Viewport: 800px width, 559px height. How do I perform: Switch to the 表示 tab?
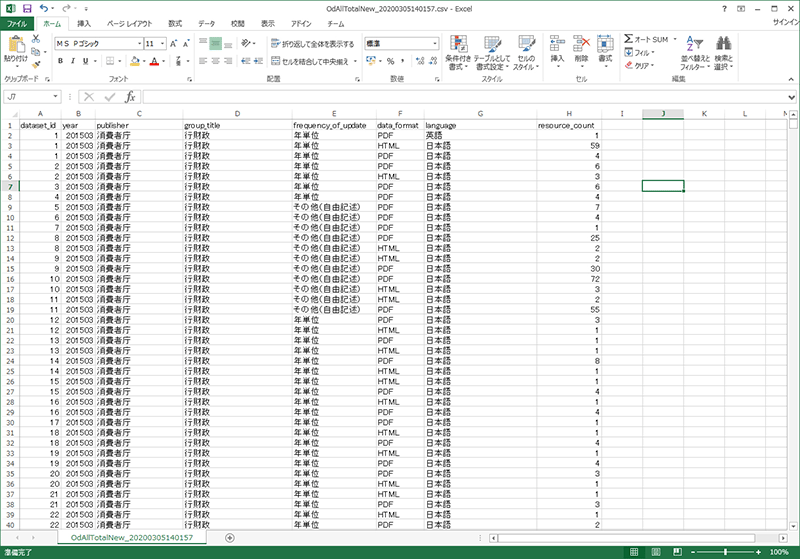tap(268, 23)
